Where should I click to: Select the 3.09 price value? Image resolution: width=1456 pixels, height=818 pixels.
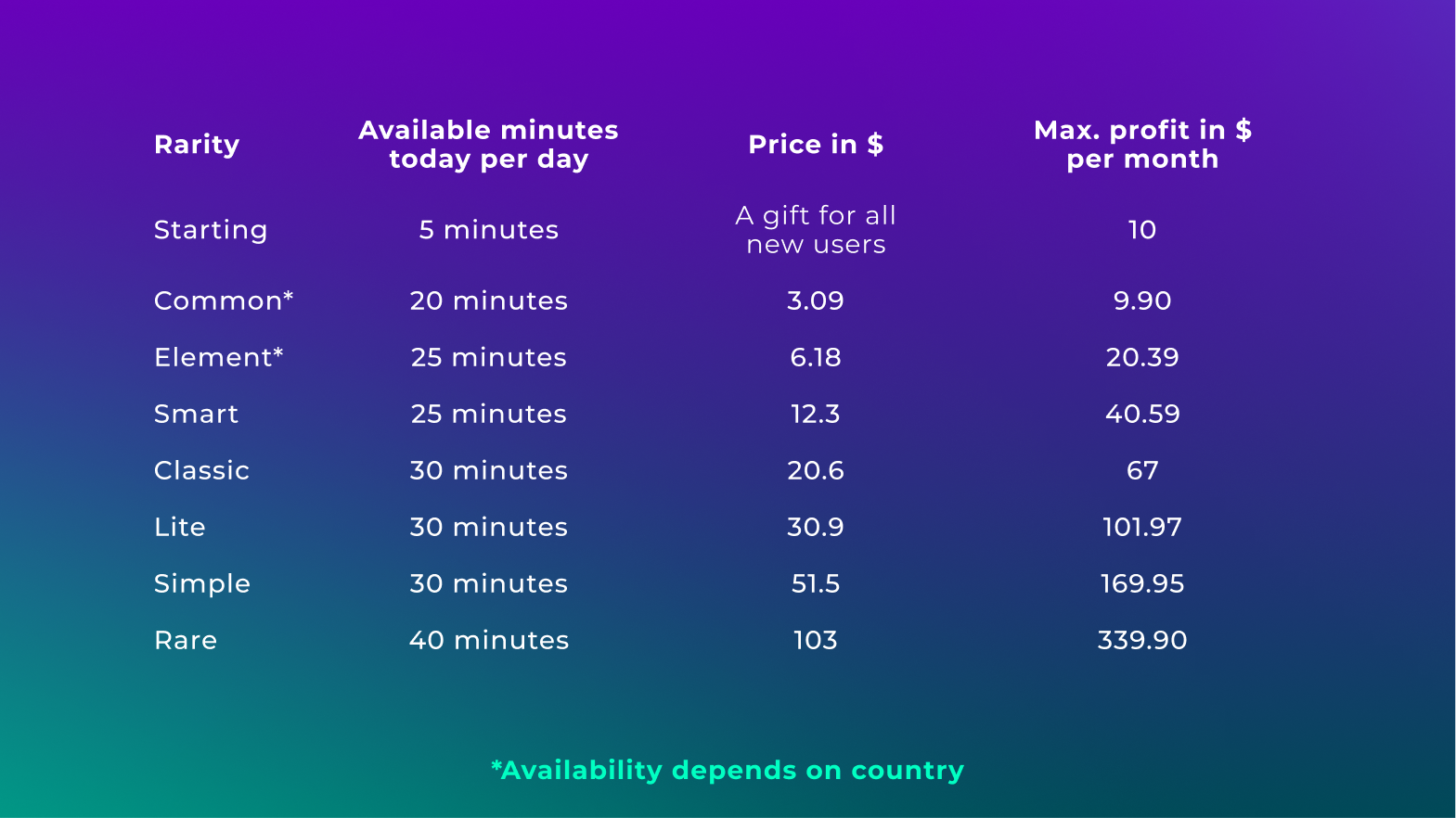pyautogui.click(x=816, y=300)
